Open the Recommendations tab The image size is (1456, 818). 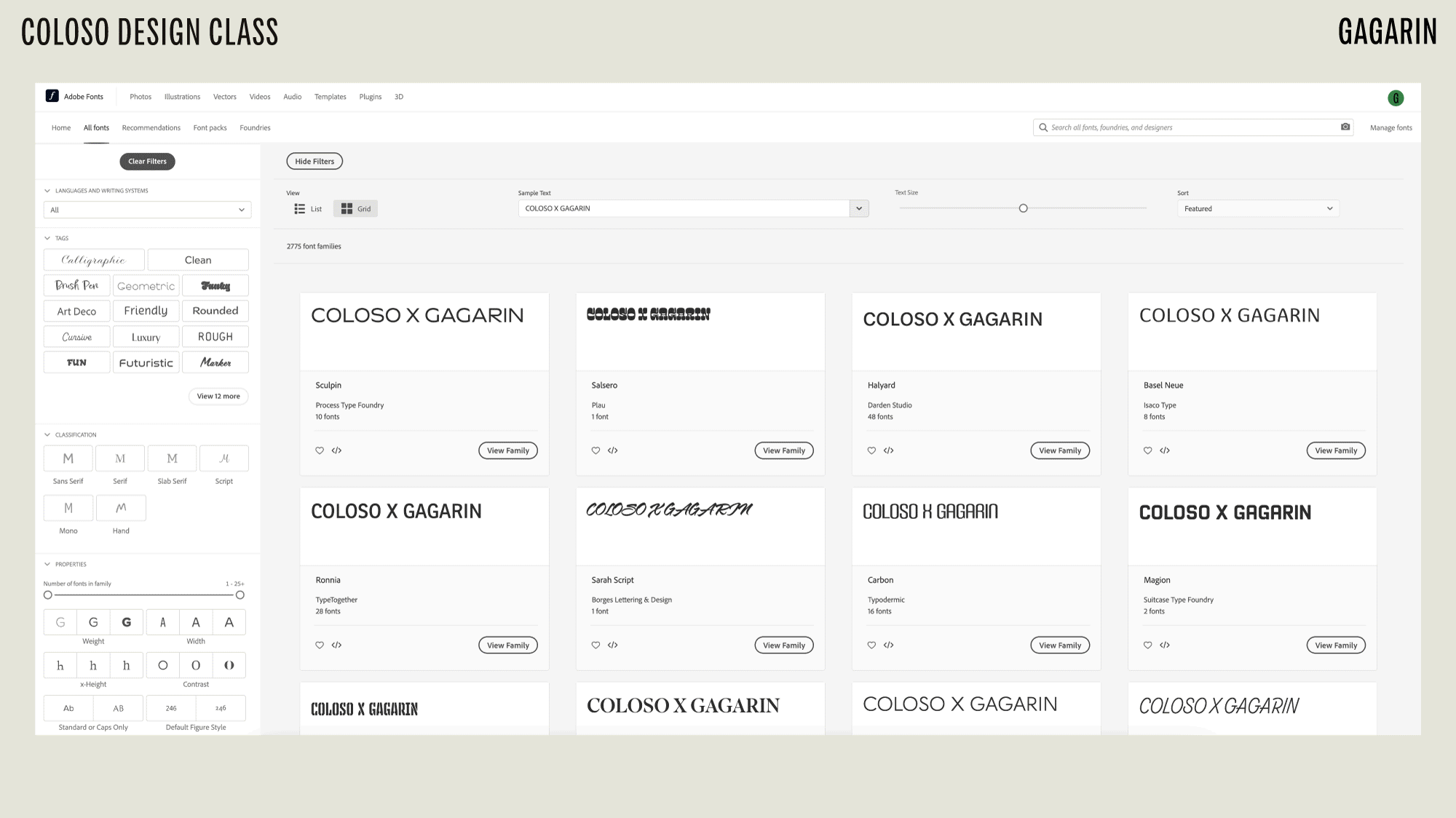pos(151,128)
